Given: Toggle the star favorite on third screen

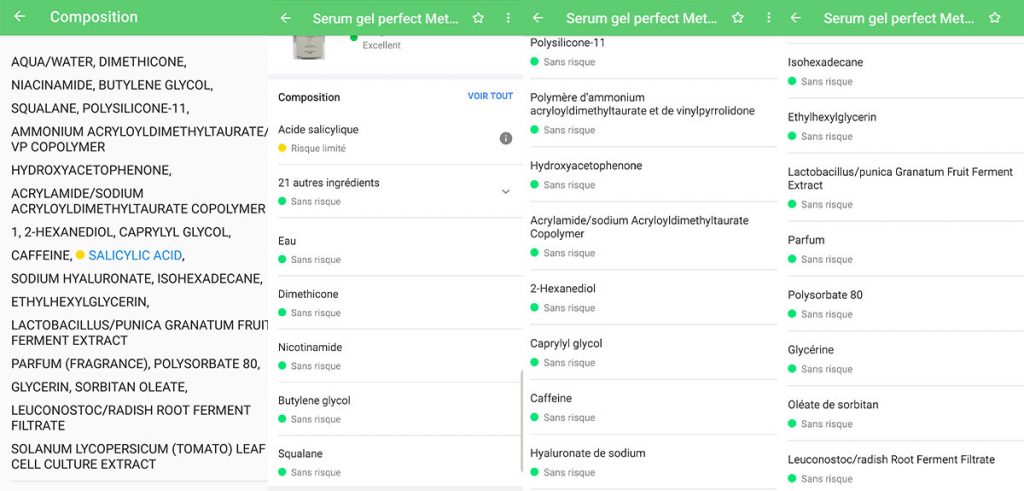Looking at the screenshot, I should click(738, 18).
